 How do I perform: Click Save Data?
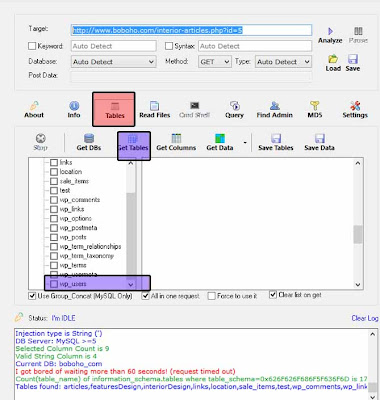tap(319, 142)
